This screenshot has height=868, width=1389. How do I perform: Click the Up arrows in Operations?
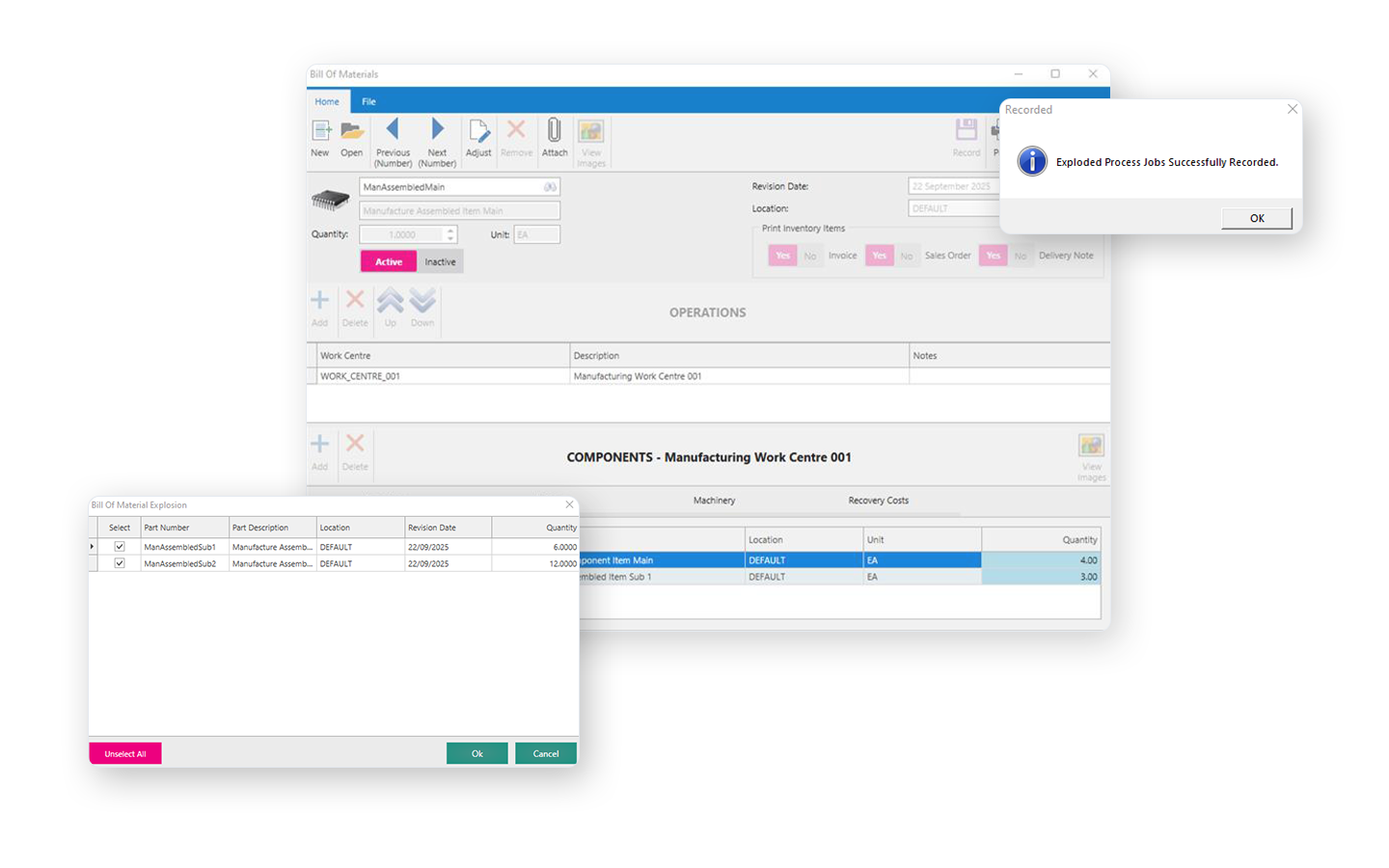tap(391, 301)
